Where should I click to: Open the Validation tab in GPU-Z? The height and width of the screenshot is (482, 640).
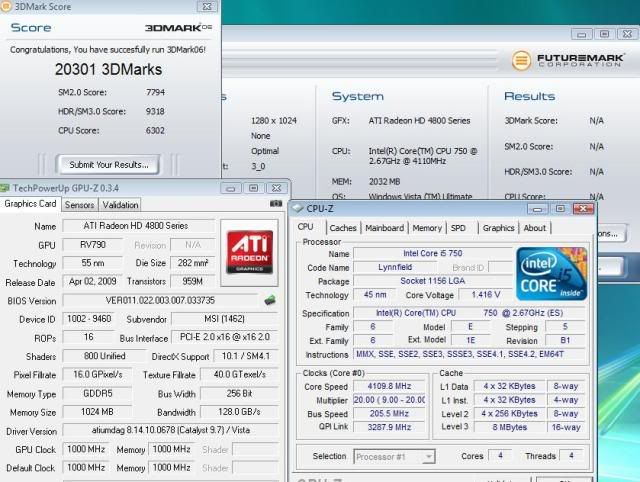click(x=121, y=205)
